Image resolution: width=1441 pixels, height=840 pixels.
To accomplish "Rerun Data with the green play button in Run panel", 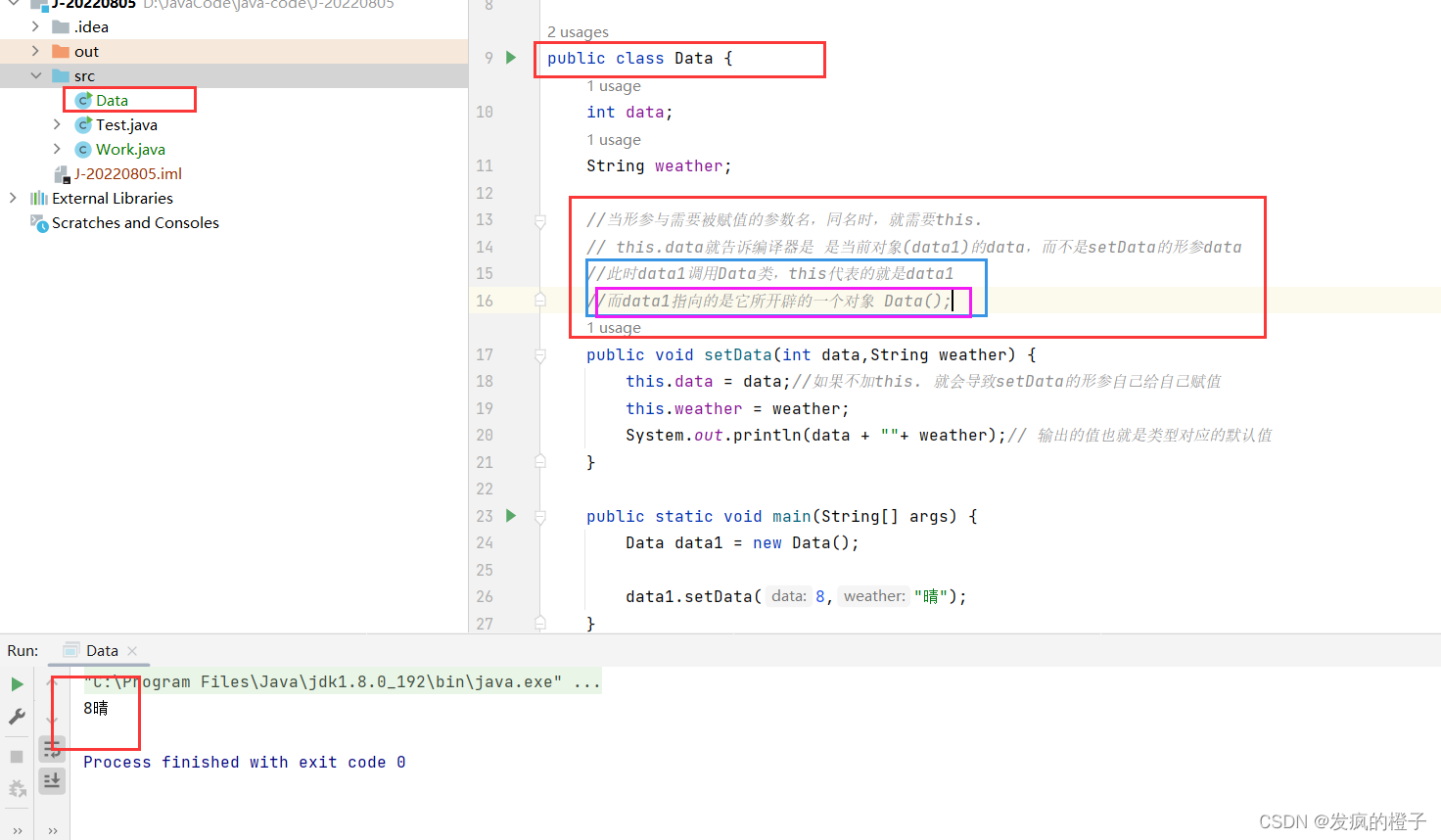I will [x=17, y=684].
